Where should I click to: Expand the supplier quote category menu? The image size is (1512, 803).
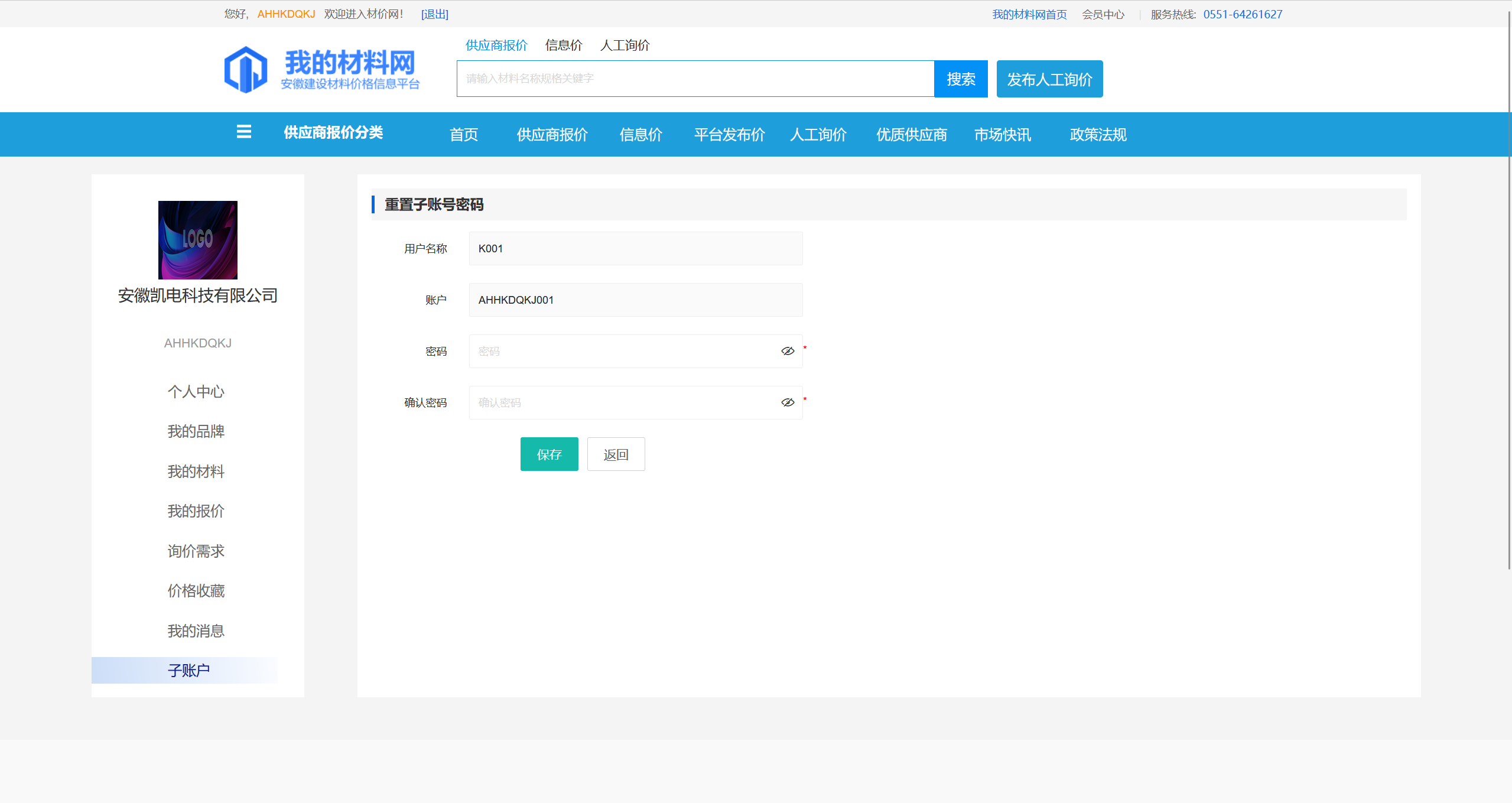tap(333, 133)
